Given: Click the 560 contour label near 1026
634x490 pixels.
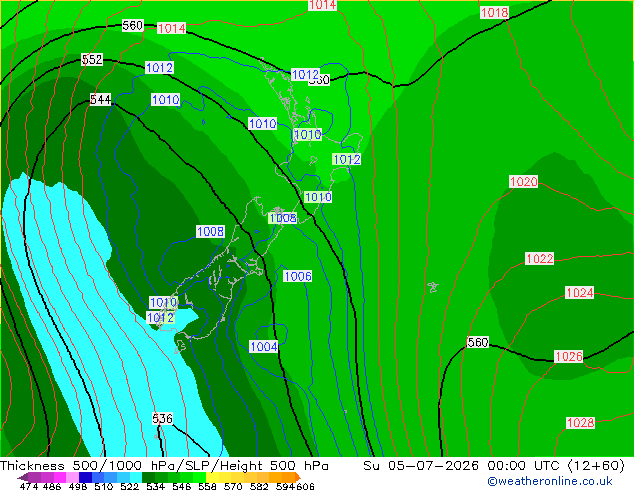Looking at the screenshot, I should (478, 342).
